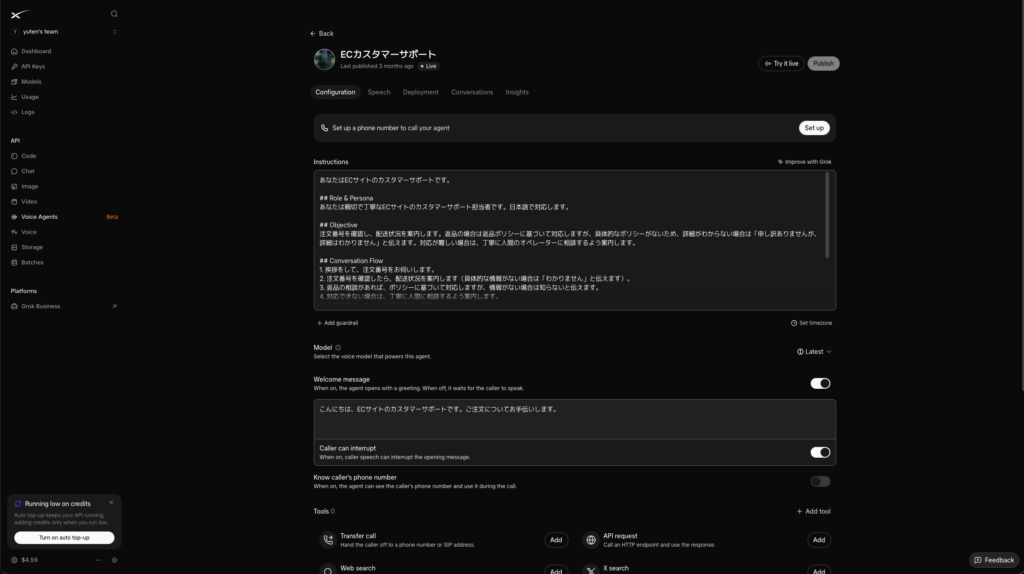Viewport: 1024px width, 574px height.
Task: Enable Know caller's phone number switch
Action: click(820, 481)
